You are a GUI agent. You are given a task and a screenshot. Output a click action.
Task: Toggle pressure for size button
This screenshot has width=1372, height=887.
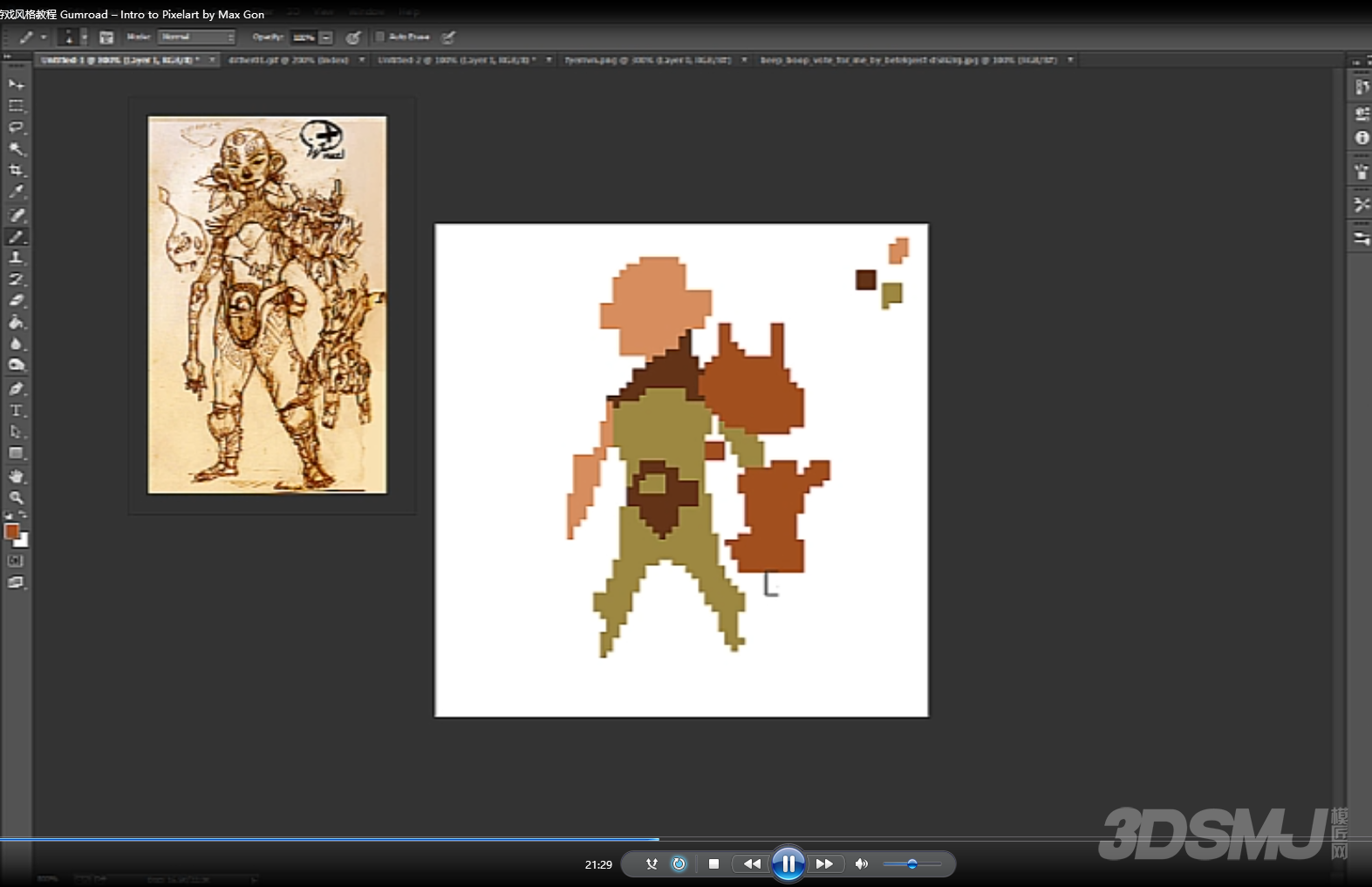coord(448,38)
